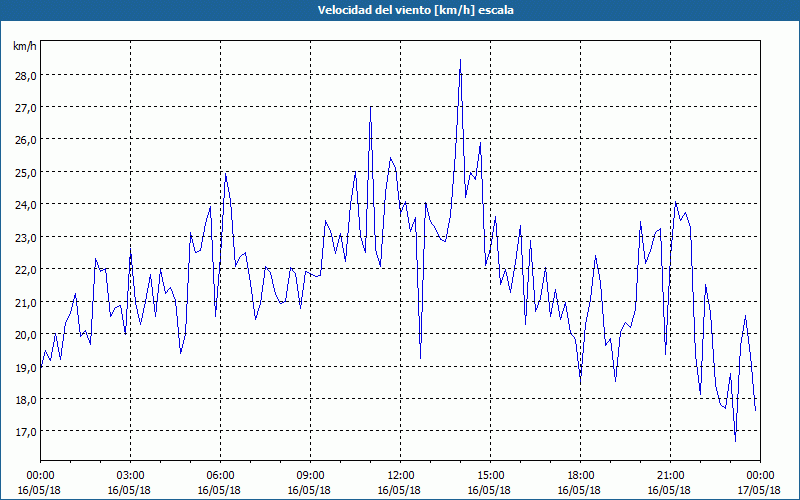Image resolution: width=800 pixels, height=500 pixels.
Task: Click the 20,0 y-axis label
Action: pos(26,335)
